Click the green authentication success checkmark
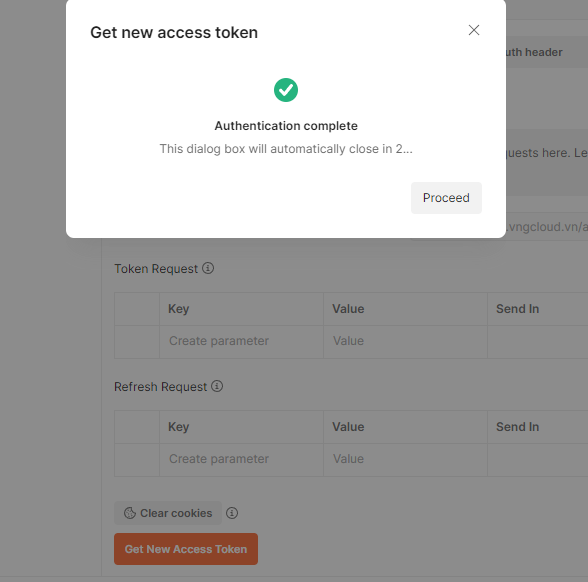 pos(286,90)
